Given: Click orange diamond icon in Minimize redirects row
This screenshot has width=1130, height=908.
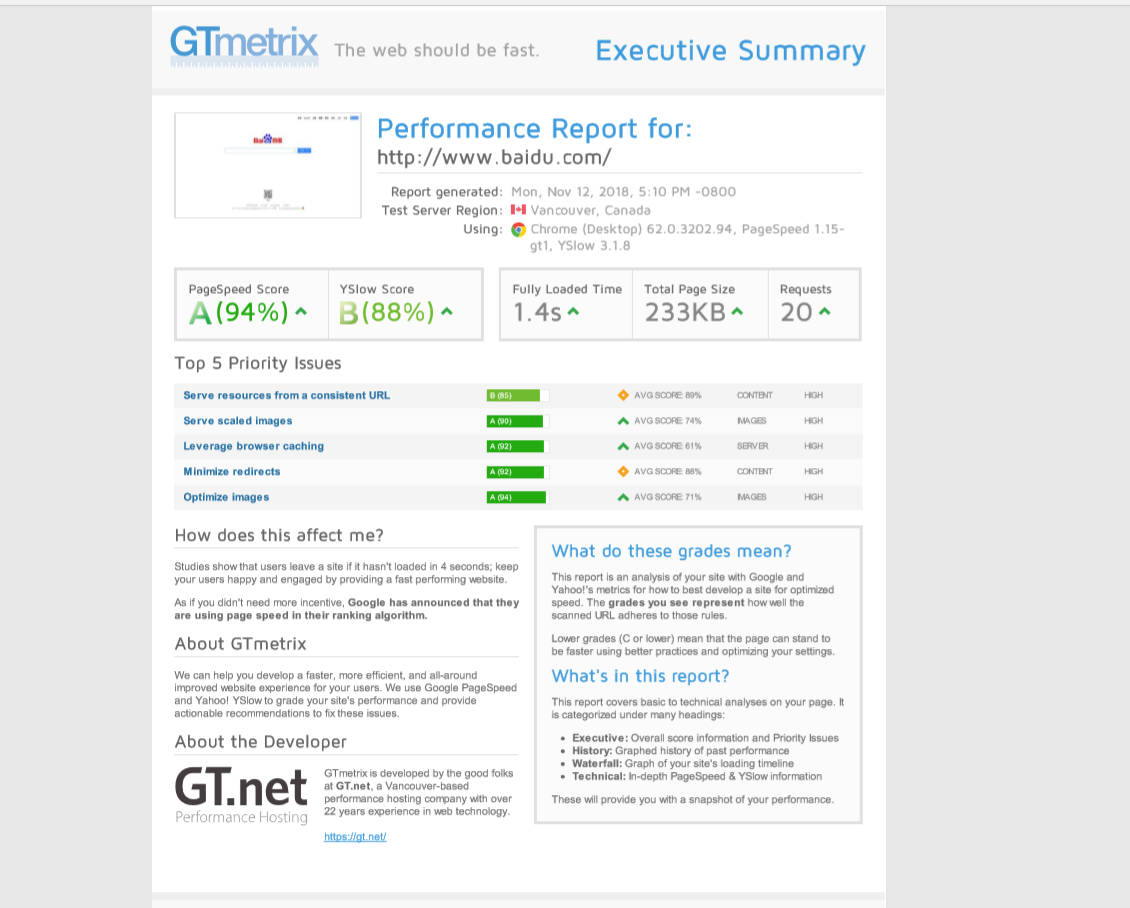Looking at the screenshot, I should coord(623,471).
